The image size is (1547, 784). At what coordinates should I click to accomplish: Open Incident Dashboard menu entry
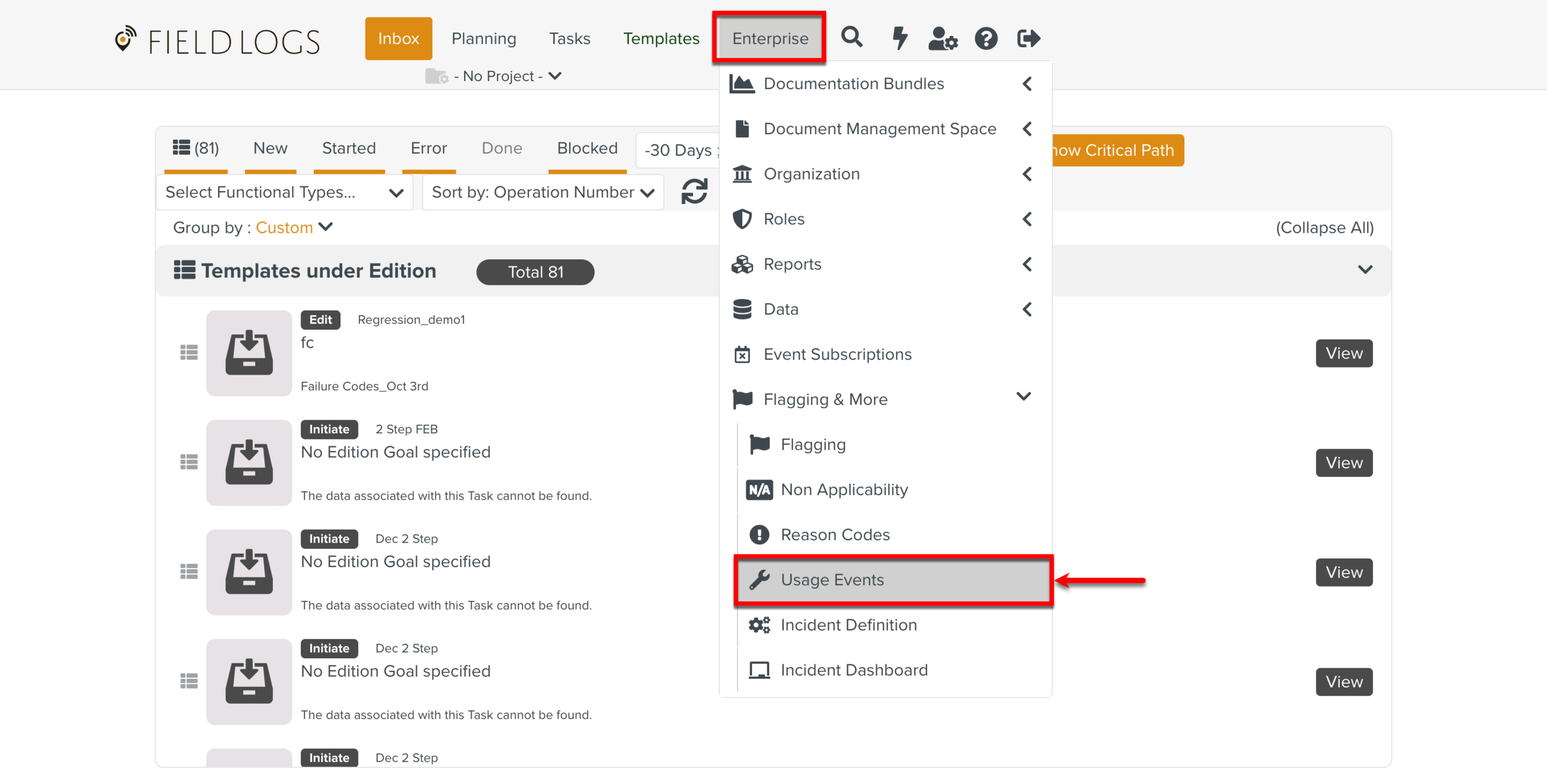(x=854, y=670)
